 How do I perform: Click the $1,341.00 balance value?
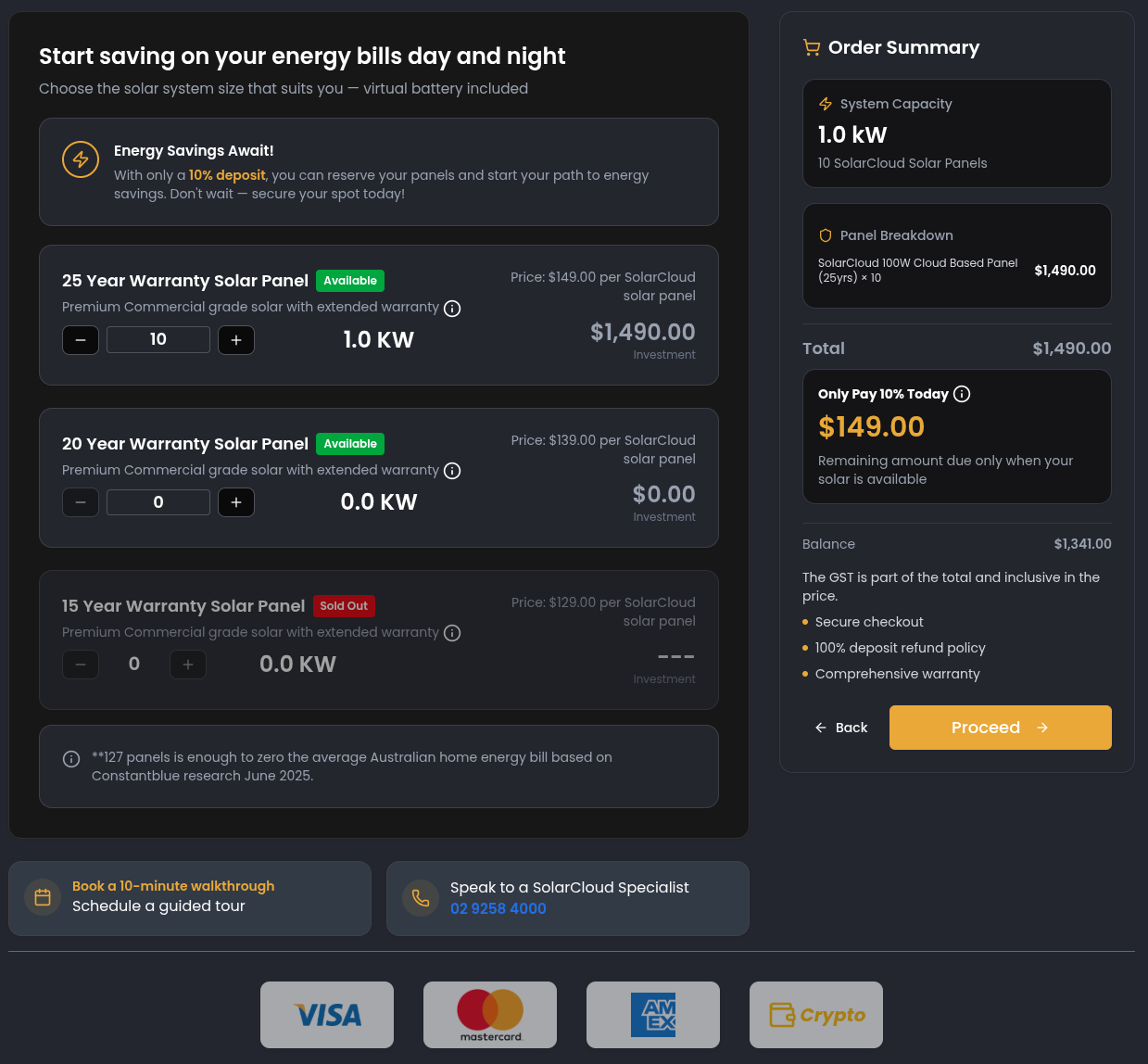pos(1083,544)
